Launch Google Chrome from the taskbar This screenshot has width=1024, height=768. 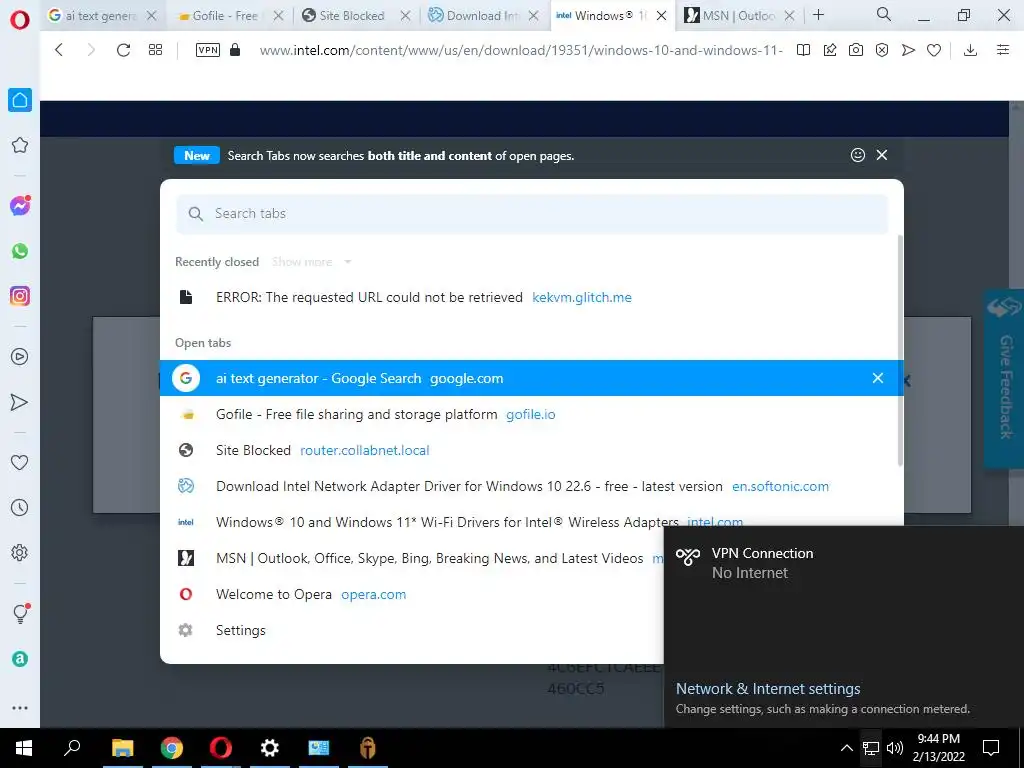tap(172, 748)
